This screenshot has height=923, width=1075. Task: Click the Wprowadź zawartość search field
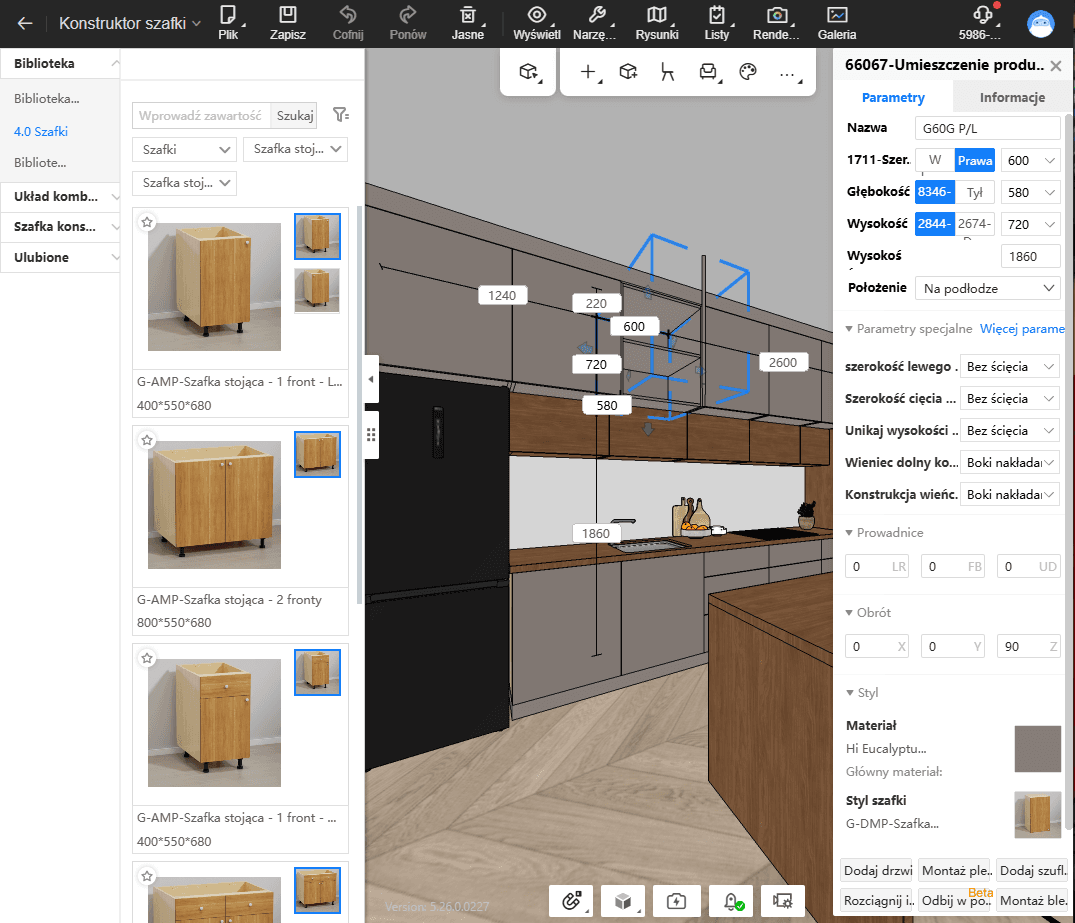[201, 116]
